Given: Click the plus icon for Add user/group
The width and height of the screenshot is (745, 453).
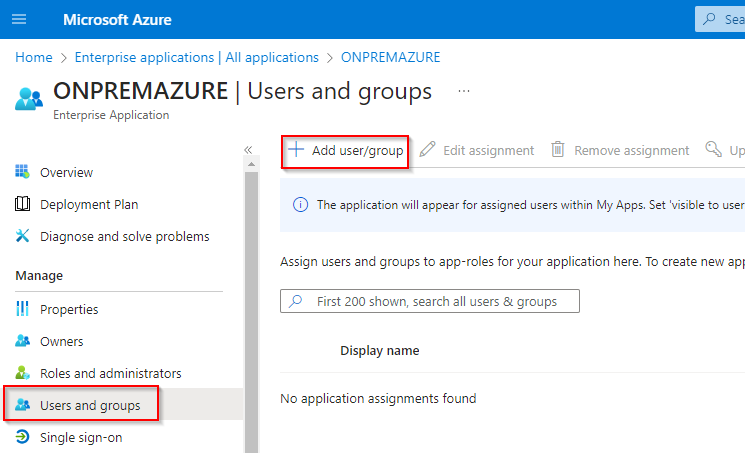Looking at the screenshot, I should pos(296,149).
